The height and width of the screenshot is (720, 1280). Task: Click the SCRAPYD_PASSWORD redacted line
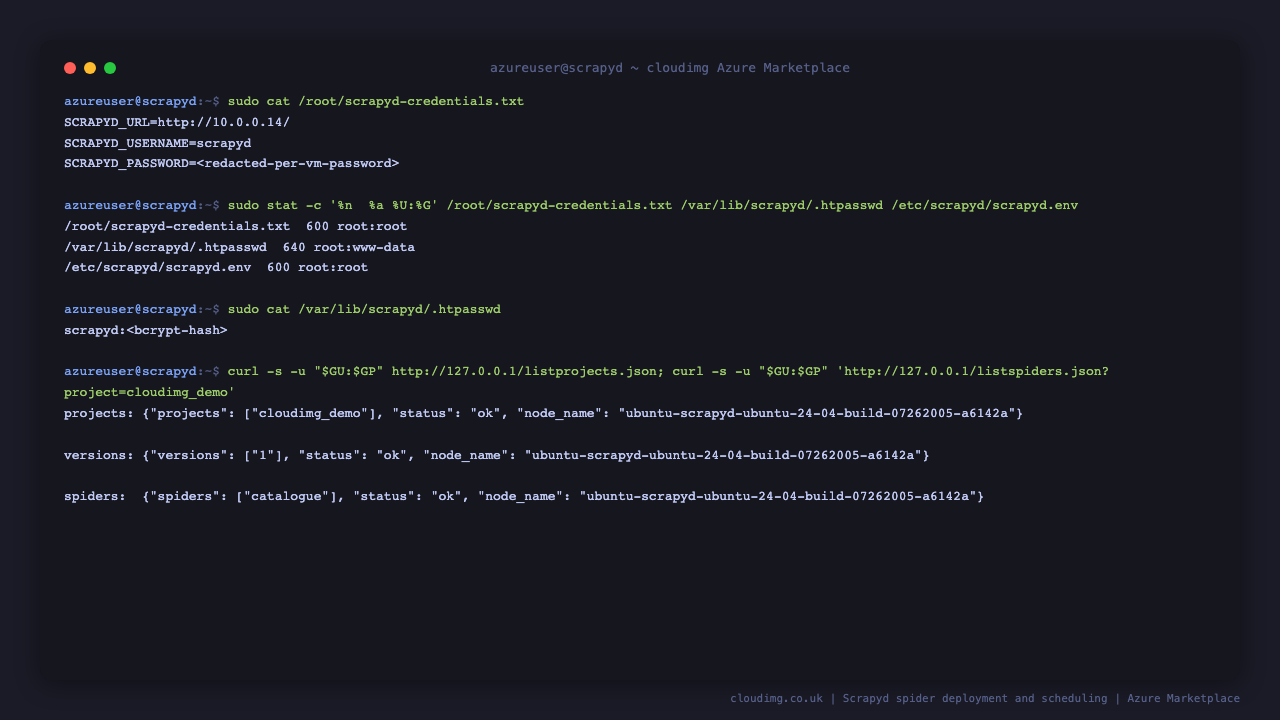(x=232, y=163)
